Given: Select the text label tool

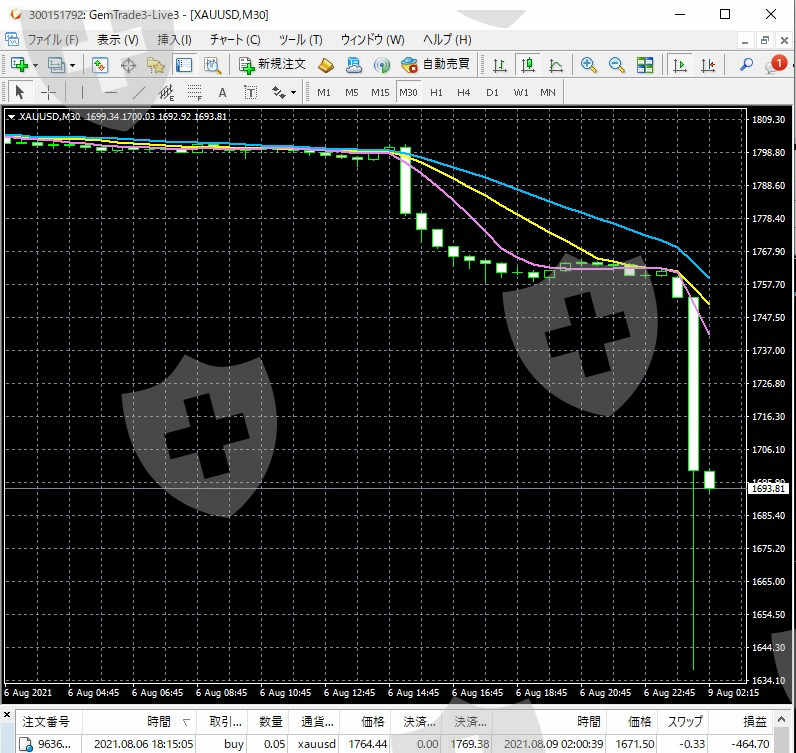Looking at the screenshot, I should coord(222,92).
